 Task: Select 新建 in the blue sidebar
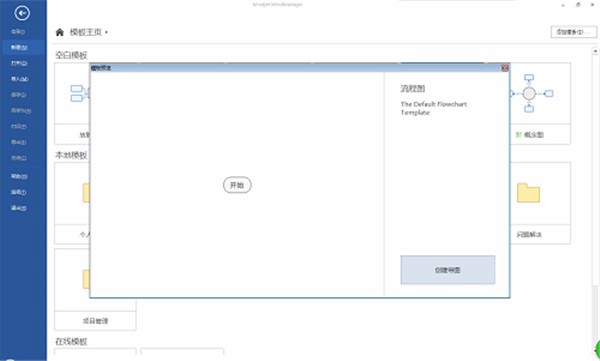click(19, 47)
